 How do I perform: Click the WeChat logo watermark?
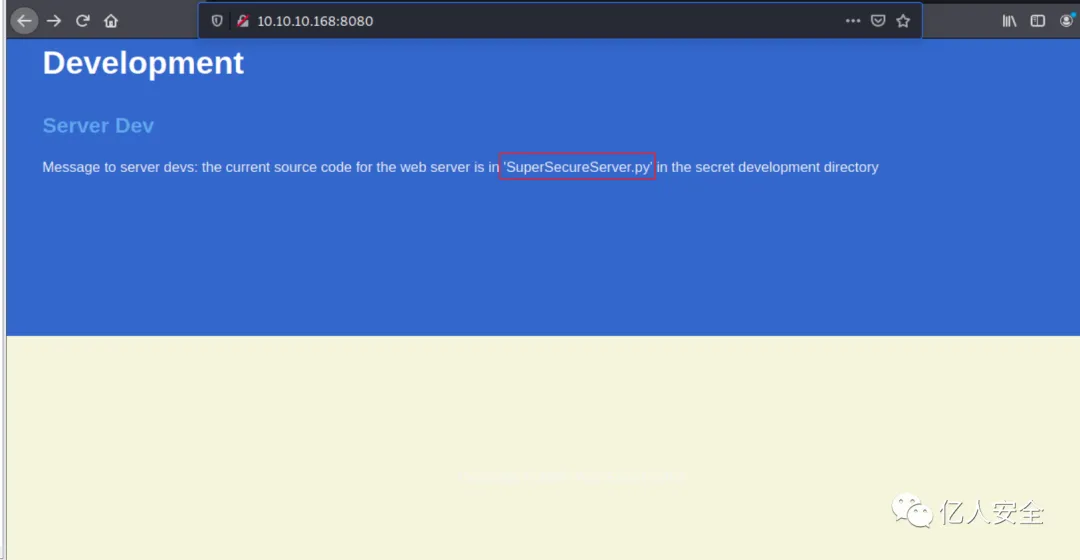911,510
